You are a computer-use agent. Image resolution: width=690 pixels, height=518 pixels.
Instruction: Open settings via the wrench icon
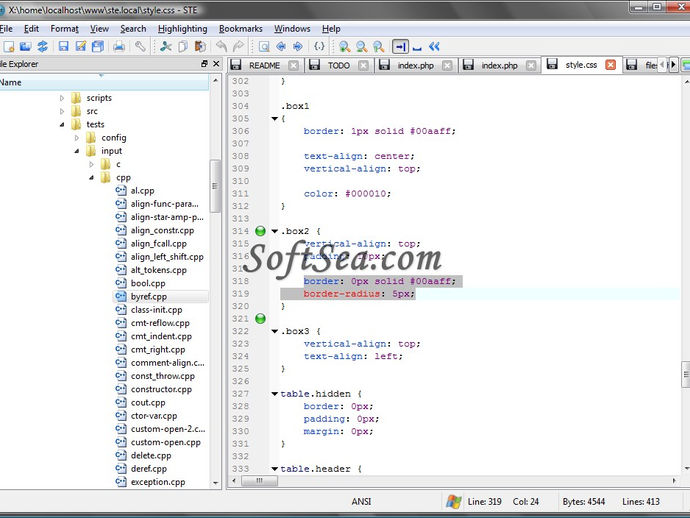click(x=140, y=46)
